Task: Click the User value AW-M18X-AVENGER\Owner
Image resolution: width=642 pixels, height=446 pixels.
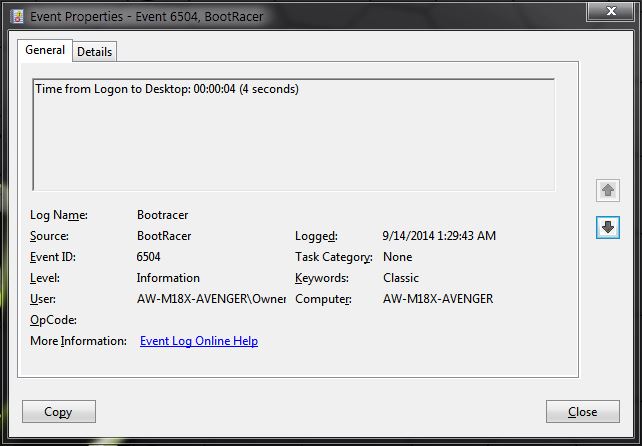Action: tap(211, 299)
